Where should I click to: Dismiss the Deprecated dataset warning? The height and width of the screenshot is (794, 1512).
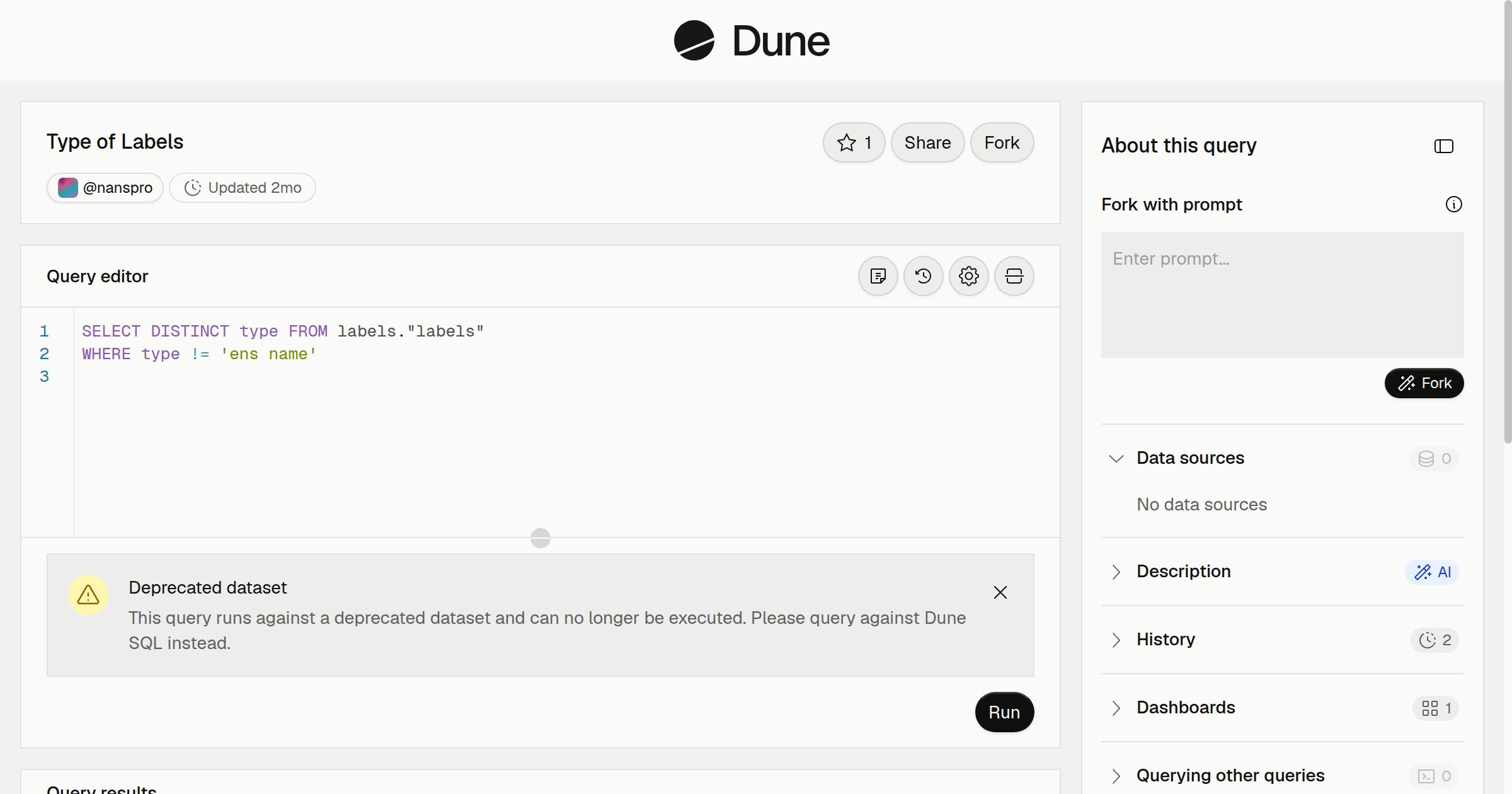click(1000, 592)
